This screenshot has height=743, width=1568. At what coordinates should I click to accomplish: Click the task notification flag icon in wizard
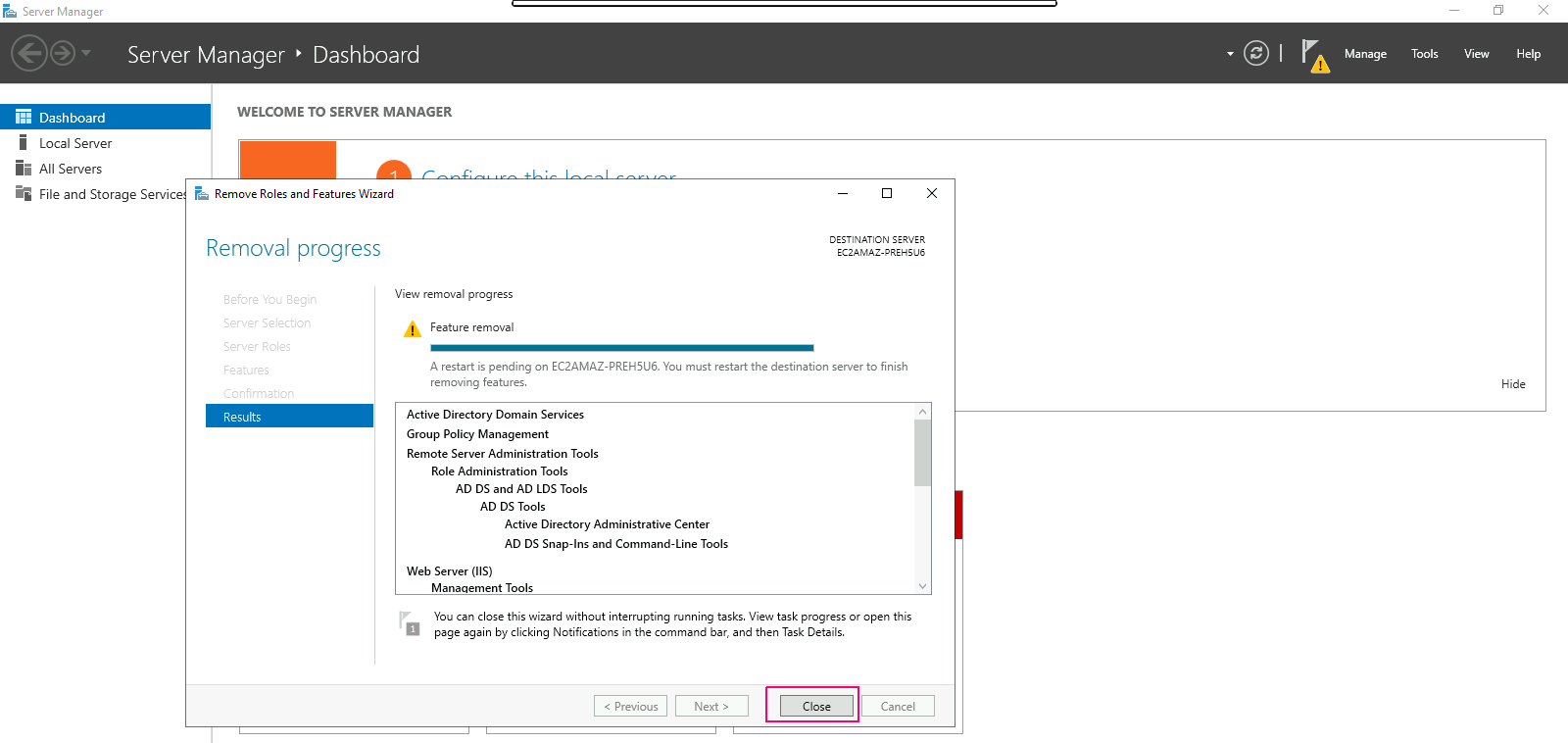point(410,623)
